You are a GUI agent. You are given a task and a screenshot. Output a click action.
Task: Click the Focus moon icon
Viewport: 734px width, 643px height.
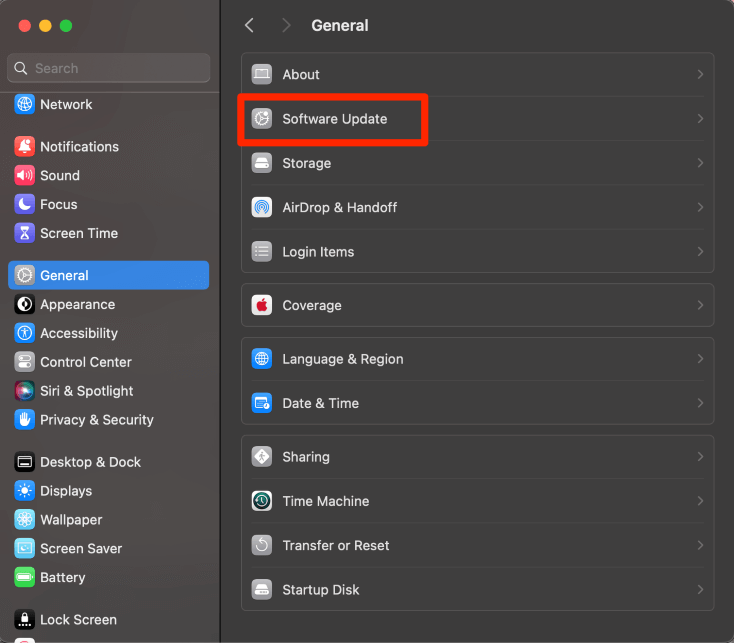click(24, 205)
